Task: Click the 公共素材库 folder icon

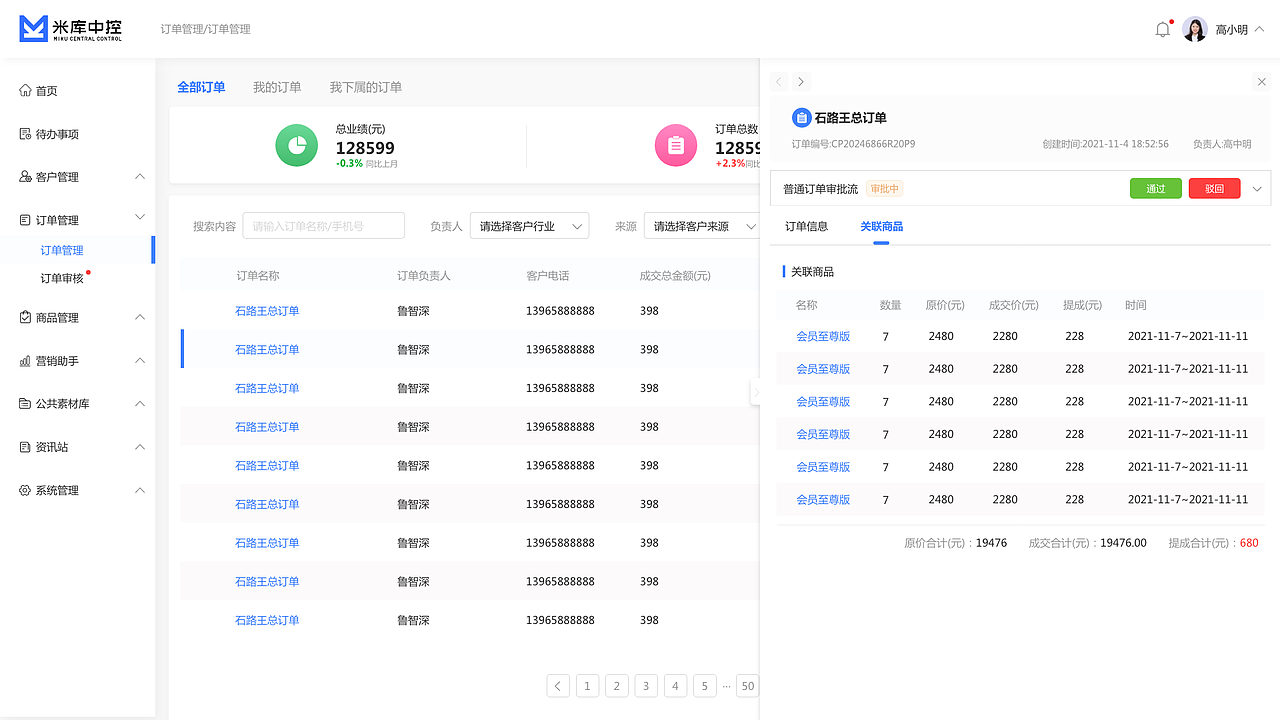Action: pos(25,404)
